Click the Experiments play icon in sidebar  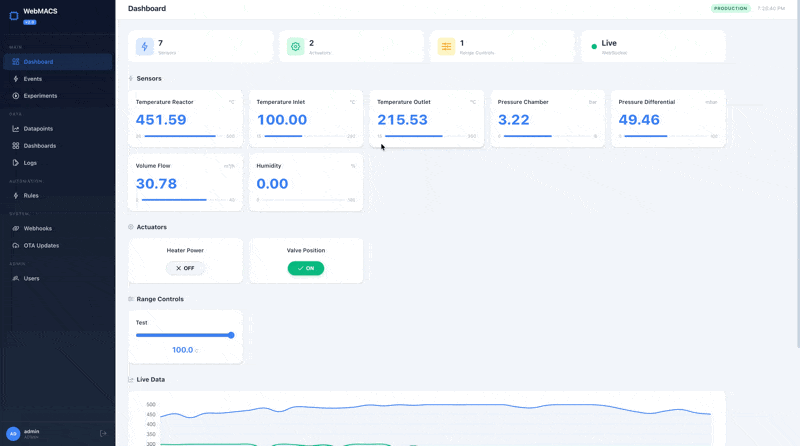[x=16, y=96]
